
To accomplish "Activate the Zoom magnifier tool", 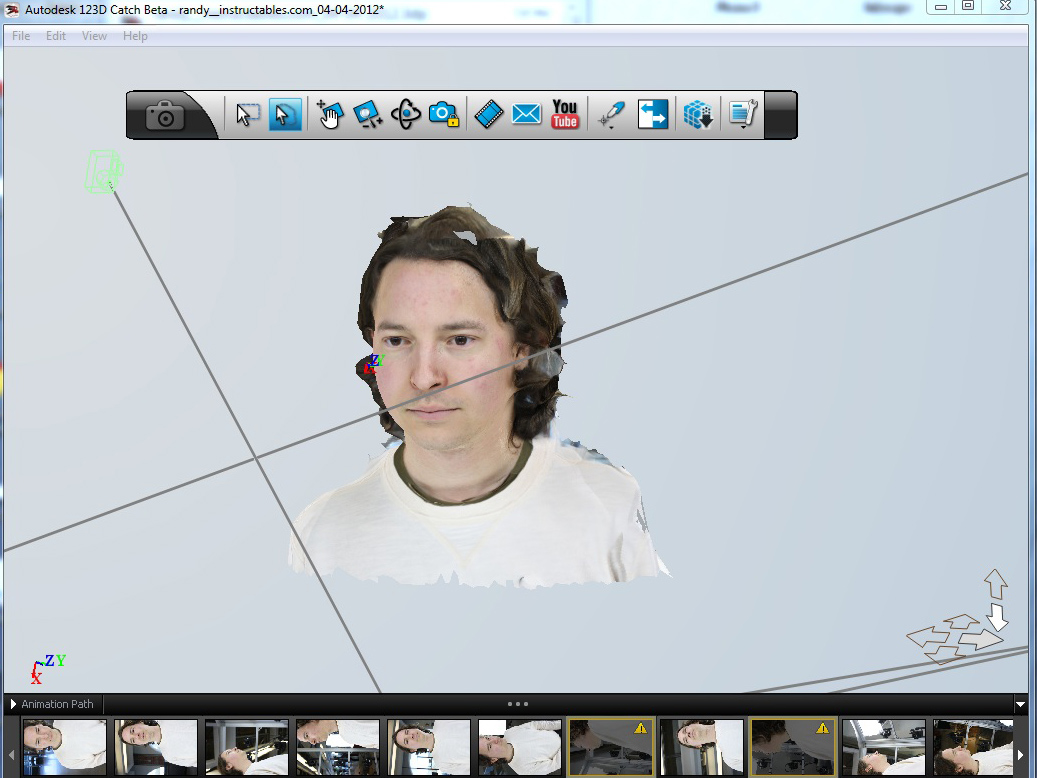I will click(x=367, y=114).
